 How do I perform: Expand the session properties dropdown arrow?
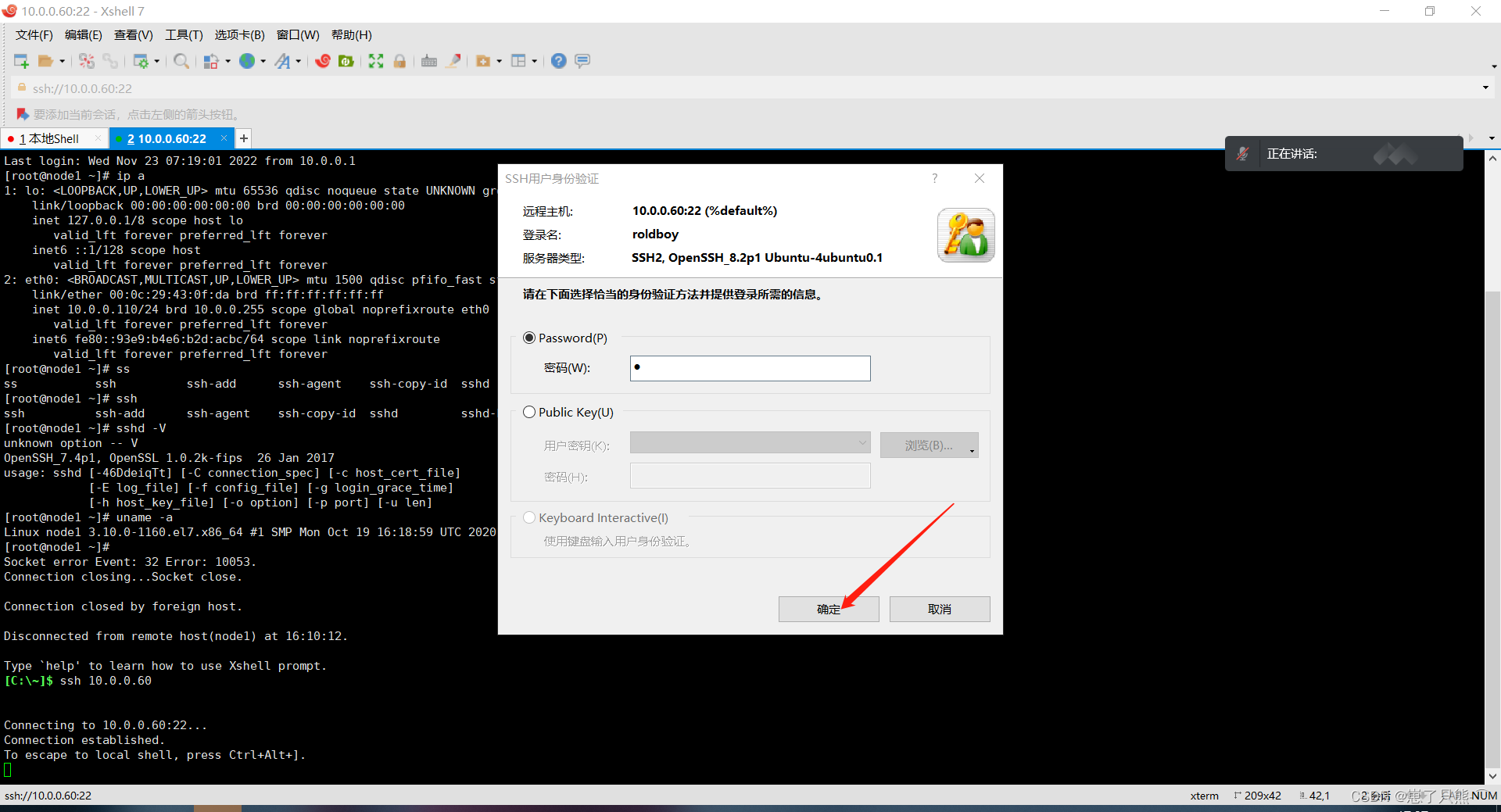(157, 61)
